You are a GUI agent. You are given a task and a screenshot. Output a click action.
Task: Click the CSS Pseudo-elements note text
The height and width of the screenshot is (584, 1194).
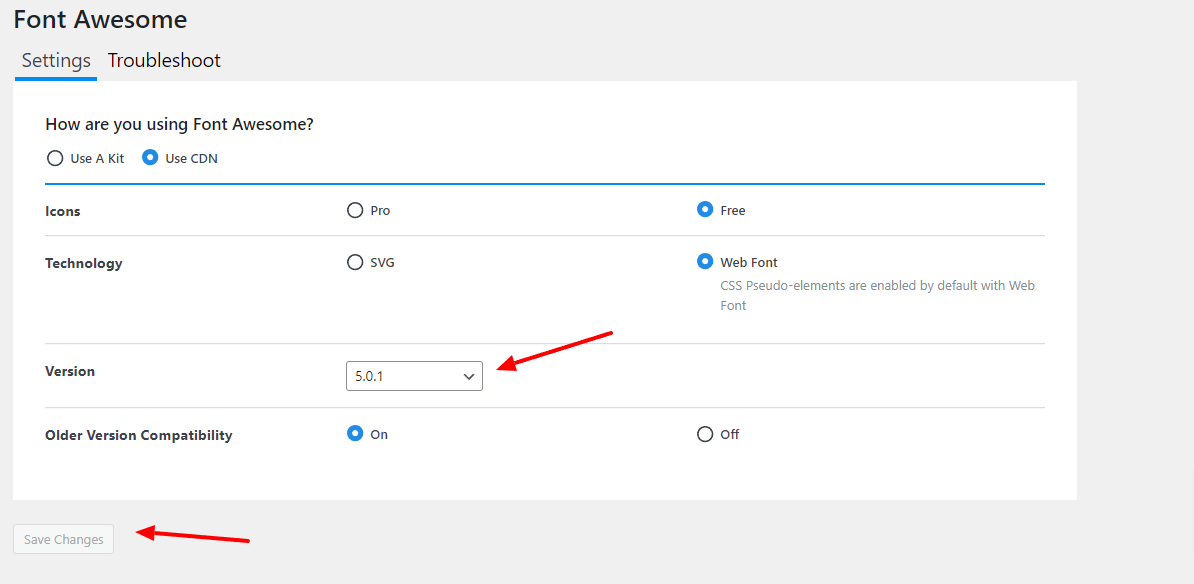pos(877,295)
